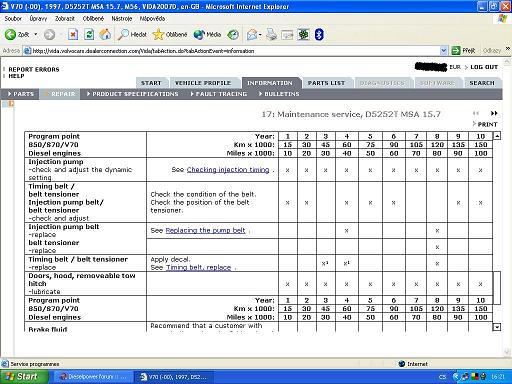The image size is (512, 384).
Task: Click 'Timing belt / belt tensioner' replace row
Action: click(x=259, y=263)
